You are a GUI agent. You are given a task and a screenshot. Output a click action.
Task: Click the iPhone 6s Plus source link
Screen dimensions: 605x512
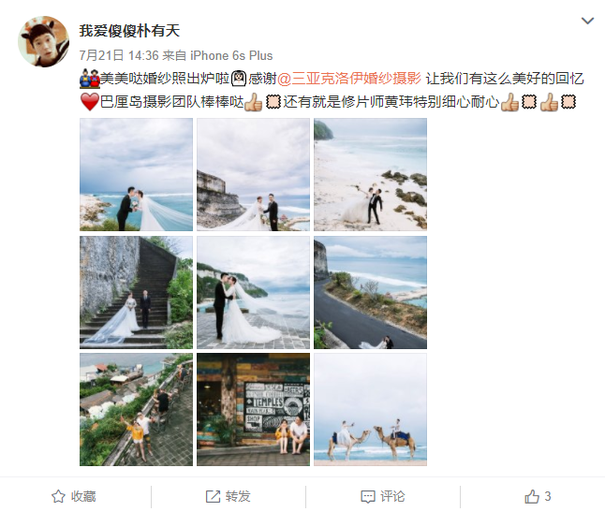[232, 56]
